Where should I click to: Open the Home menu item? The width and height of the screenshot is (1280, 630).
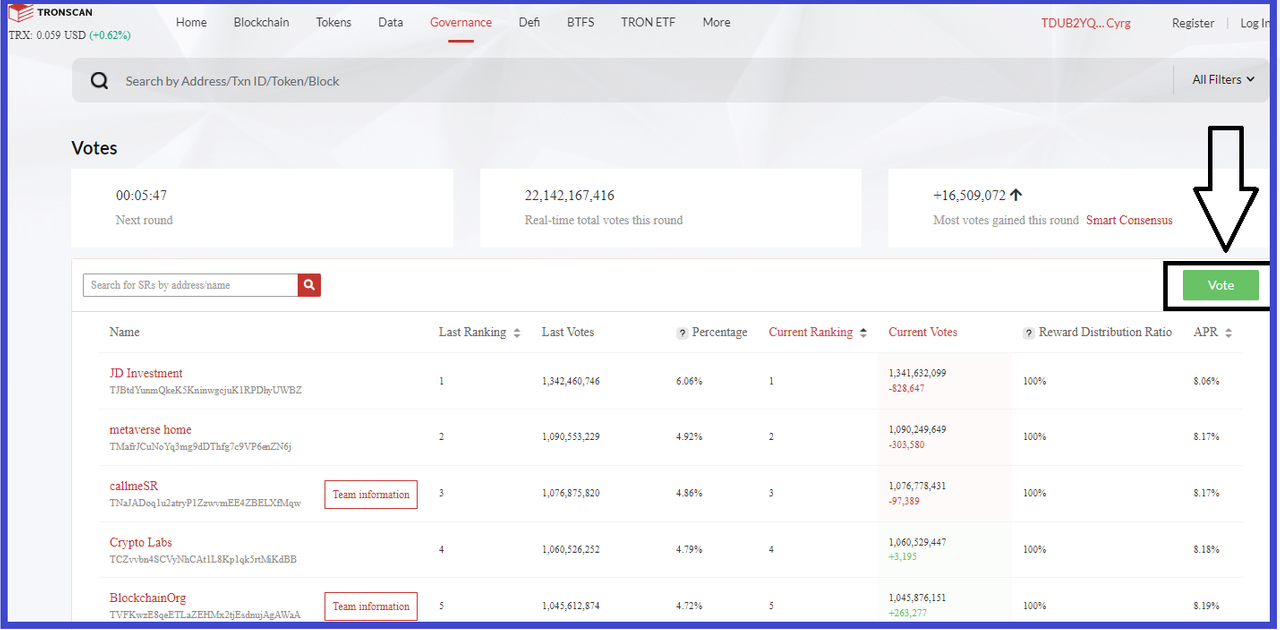(191, 22)
